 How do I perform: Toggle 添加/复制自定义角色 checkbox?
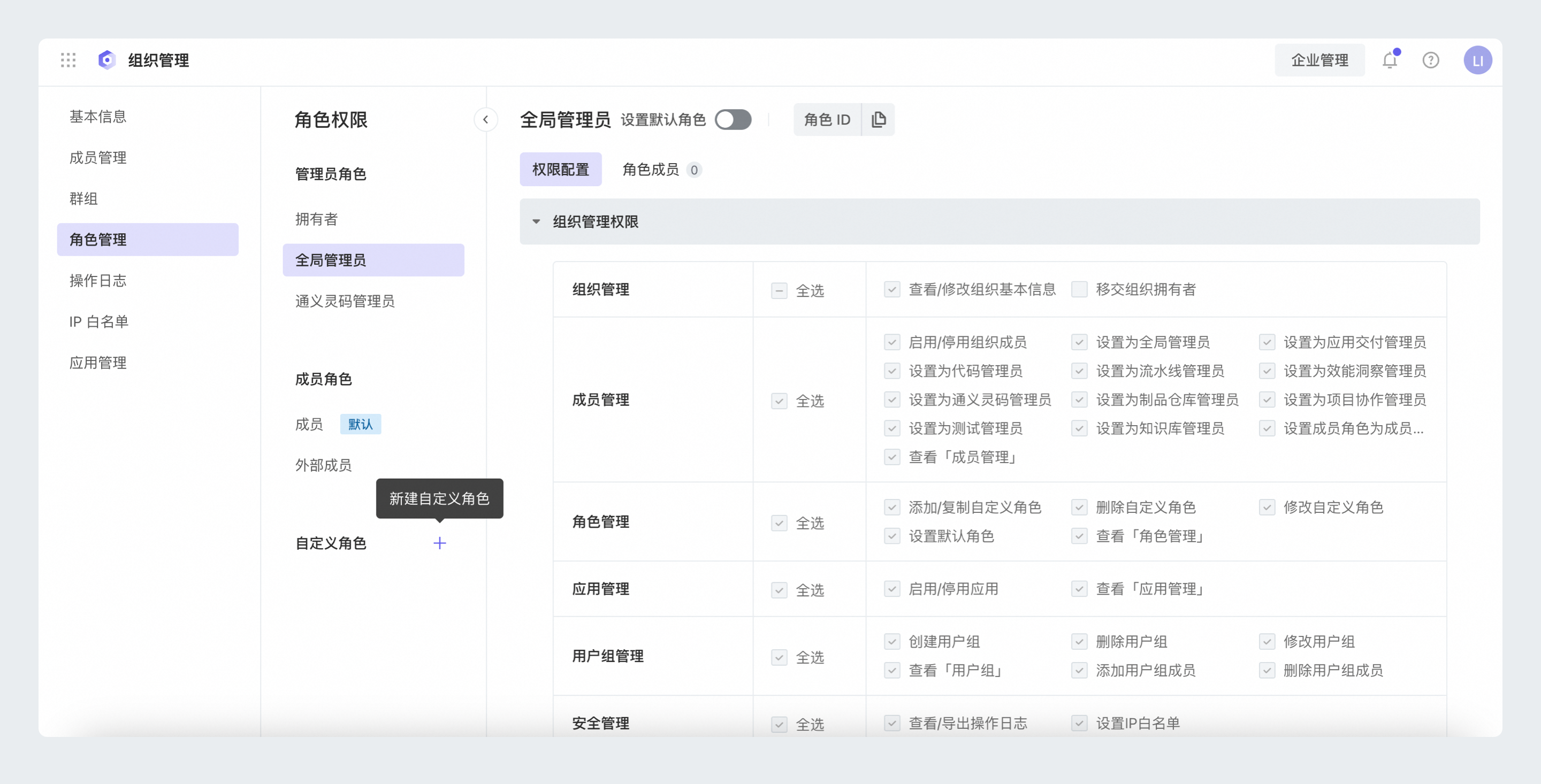(x=892, y=507)
